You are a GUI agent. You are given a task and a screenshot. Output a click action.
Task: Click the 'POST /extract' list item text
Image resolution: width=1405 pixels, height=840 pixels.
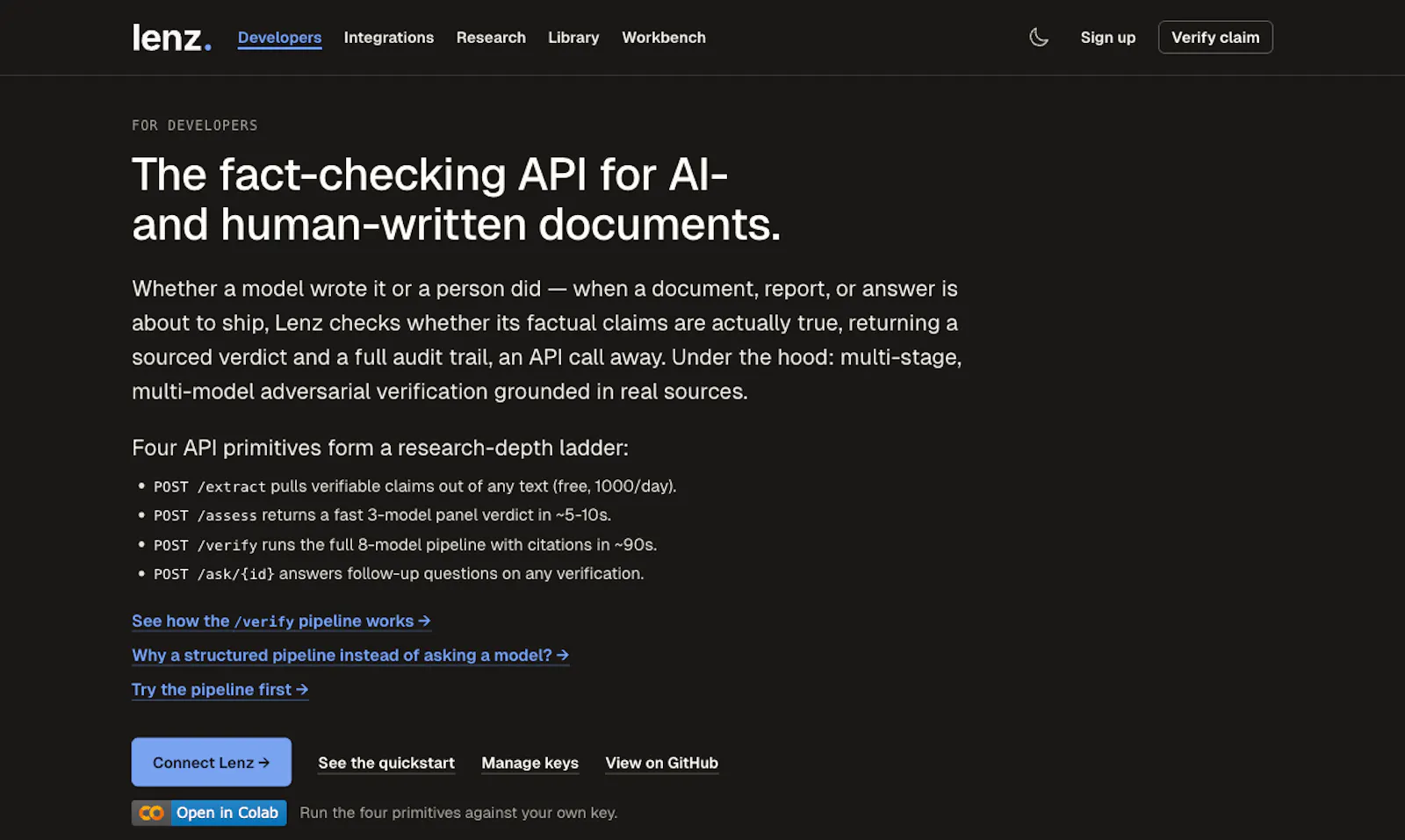414,486
